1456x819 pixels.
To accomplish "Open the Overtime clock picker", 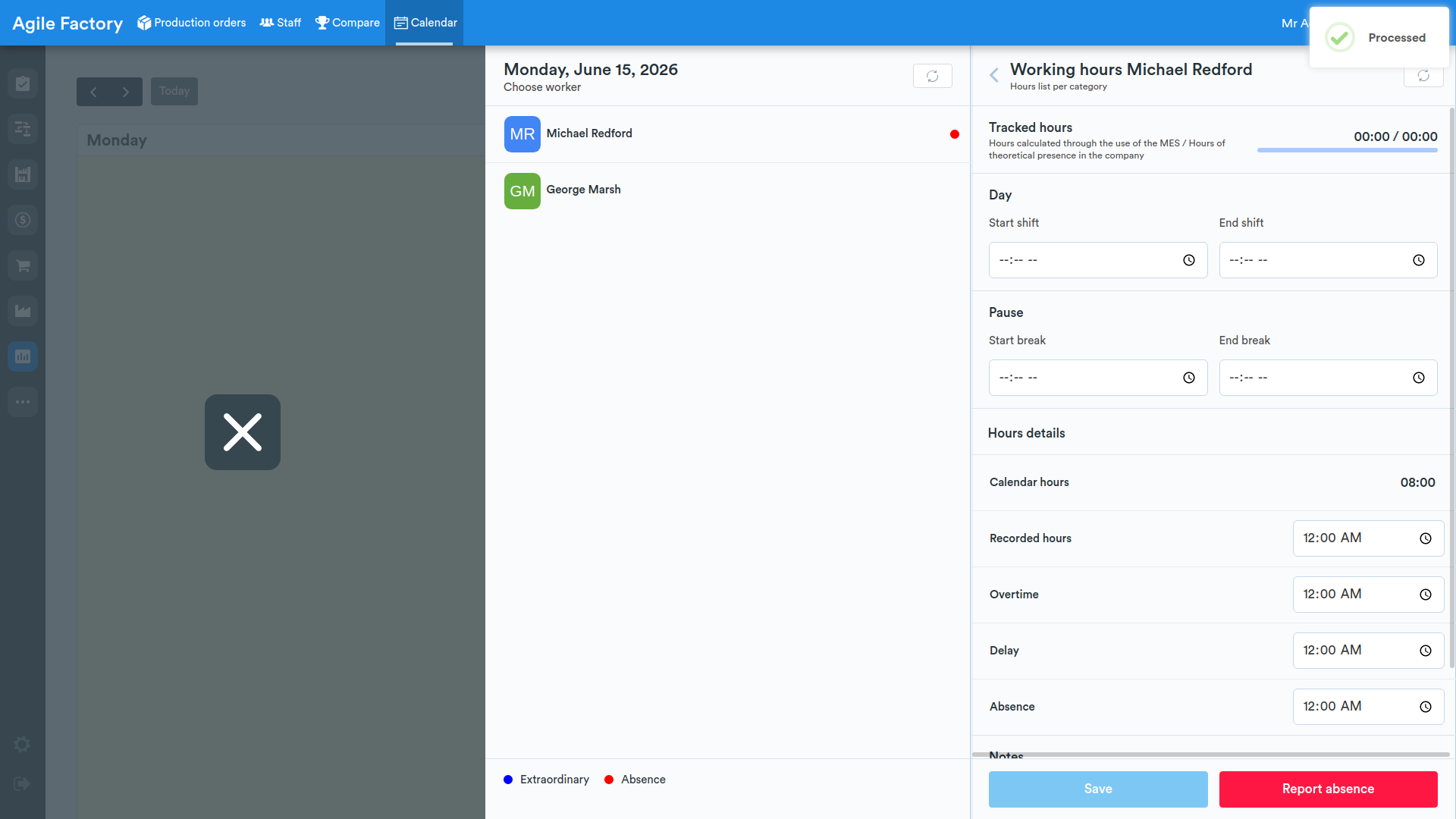I will coord(1426,595).
